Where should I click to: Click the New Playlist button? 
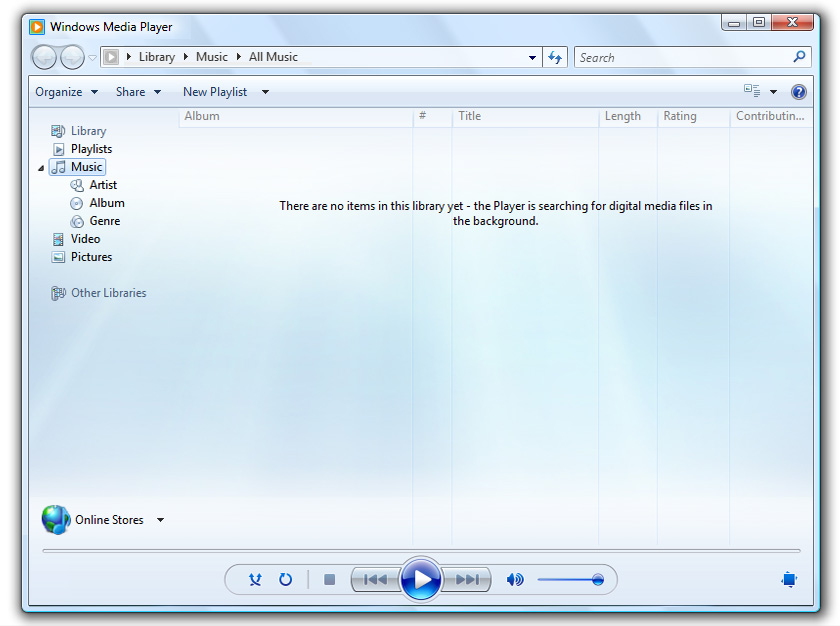214,92
